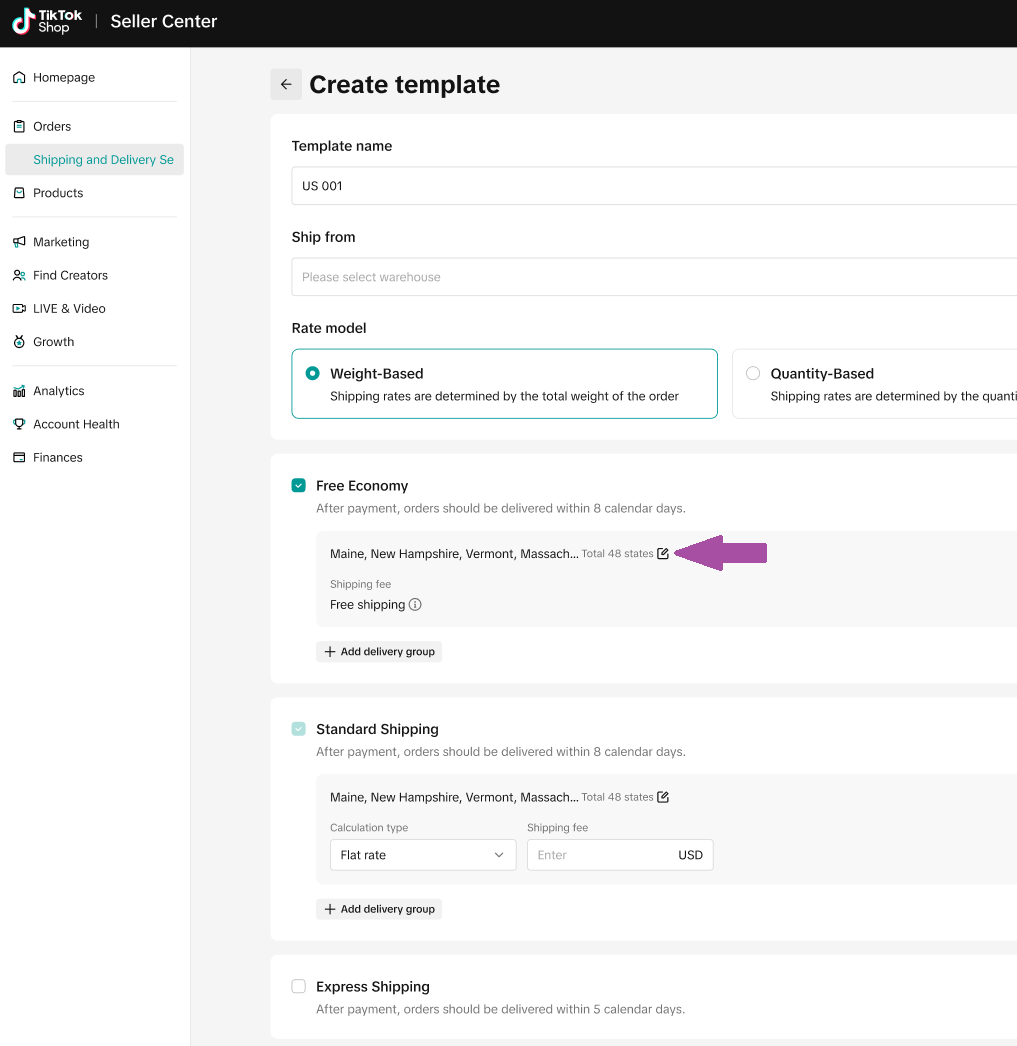Image resolution: width=1017 pixels, height=1046 pixels.
Task: Edit the Free Economy states list icon
Action: click(x=663, y=554)
